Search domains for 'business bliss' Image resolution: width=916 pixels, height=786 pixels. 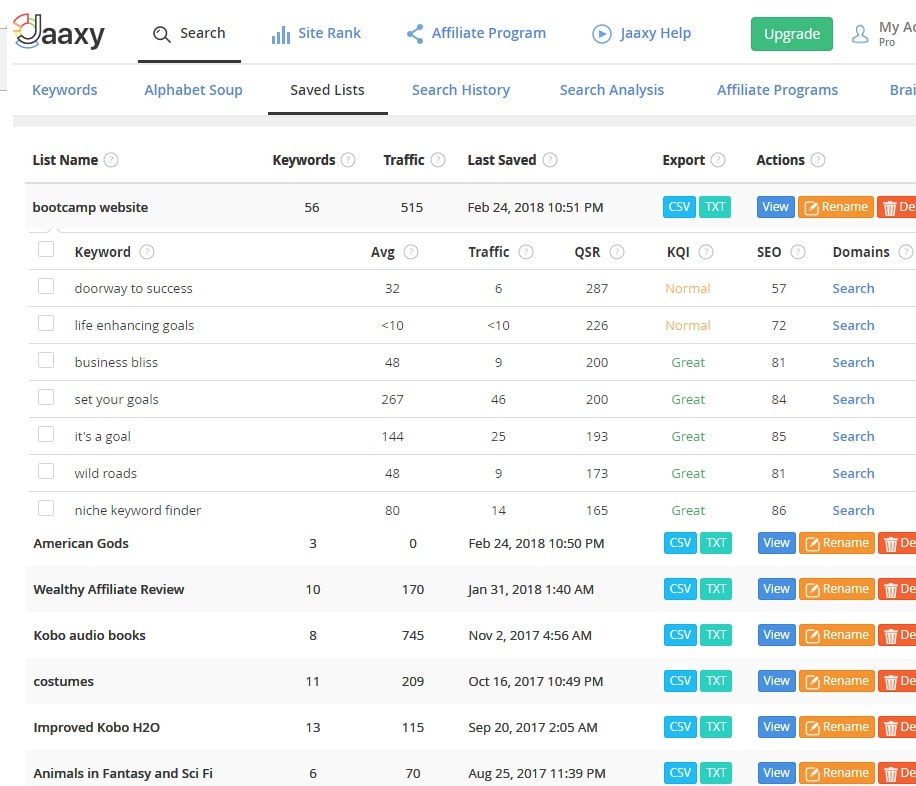pos(853,363)
